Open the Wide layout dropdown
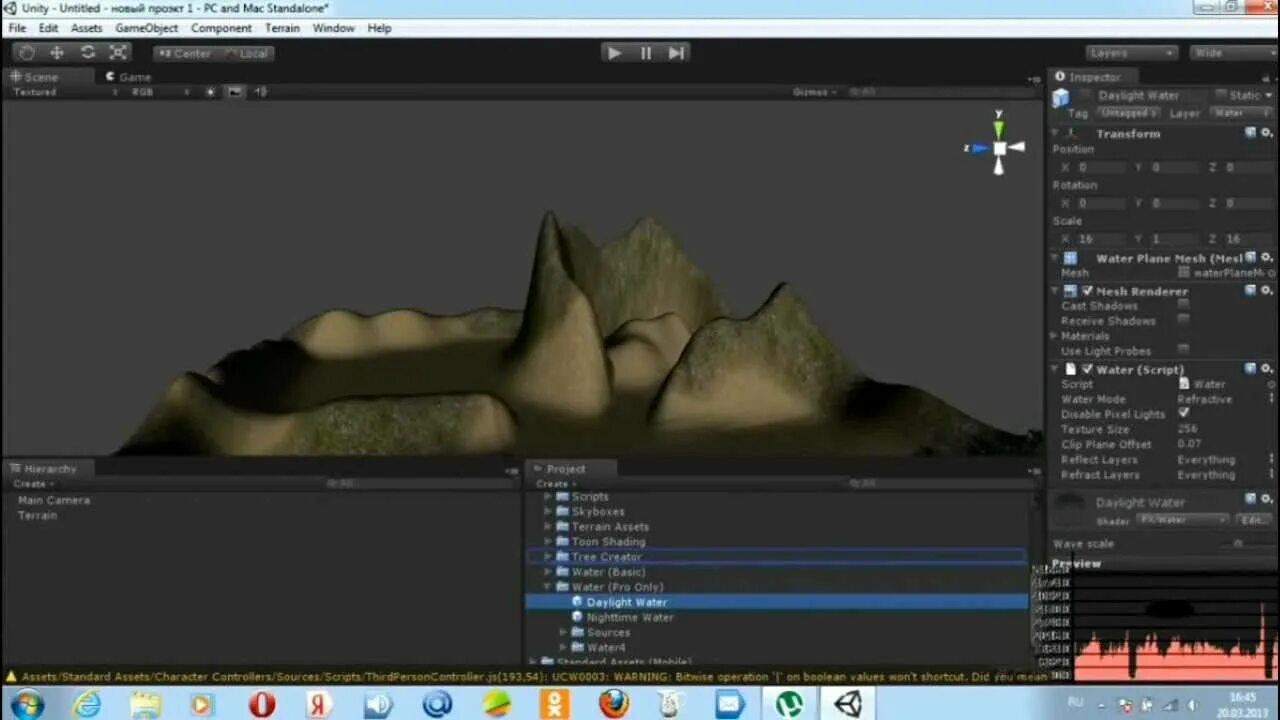1280x720 pixels. point(1234,53)
